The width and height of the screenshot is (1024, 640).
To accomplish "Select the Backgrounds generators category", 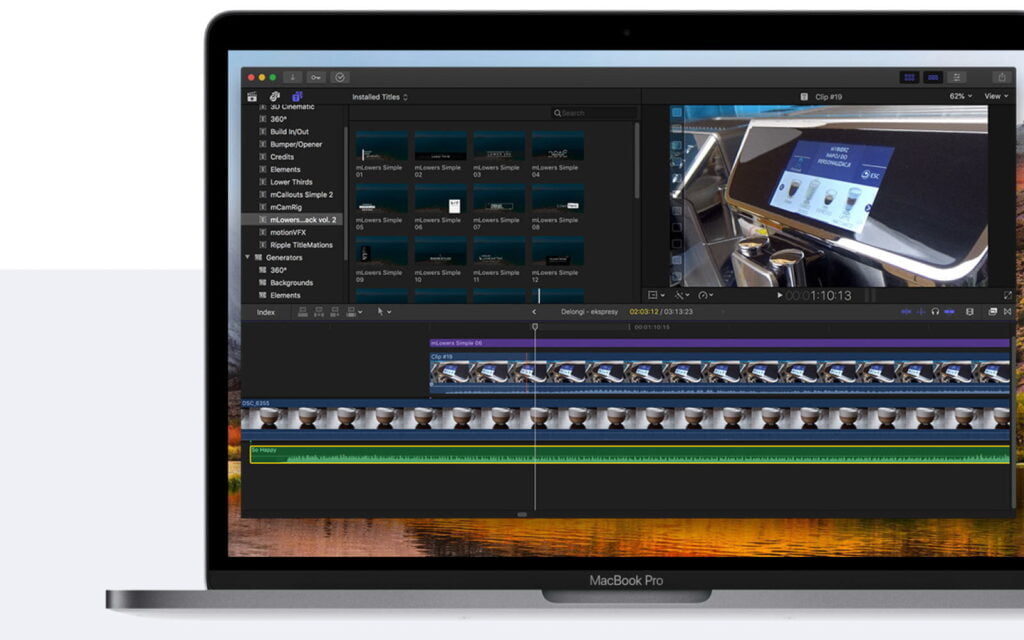I will pyautogui.click(x=291, y=283).
